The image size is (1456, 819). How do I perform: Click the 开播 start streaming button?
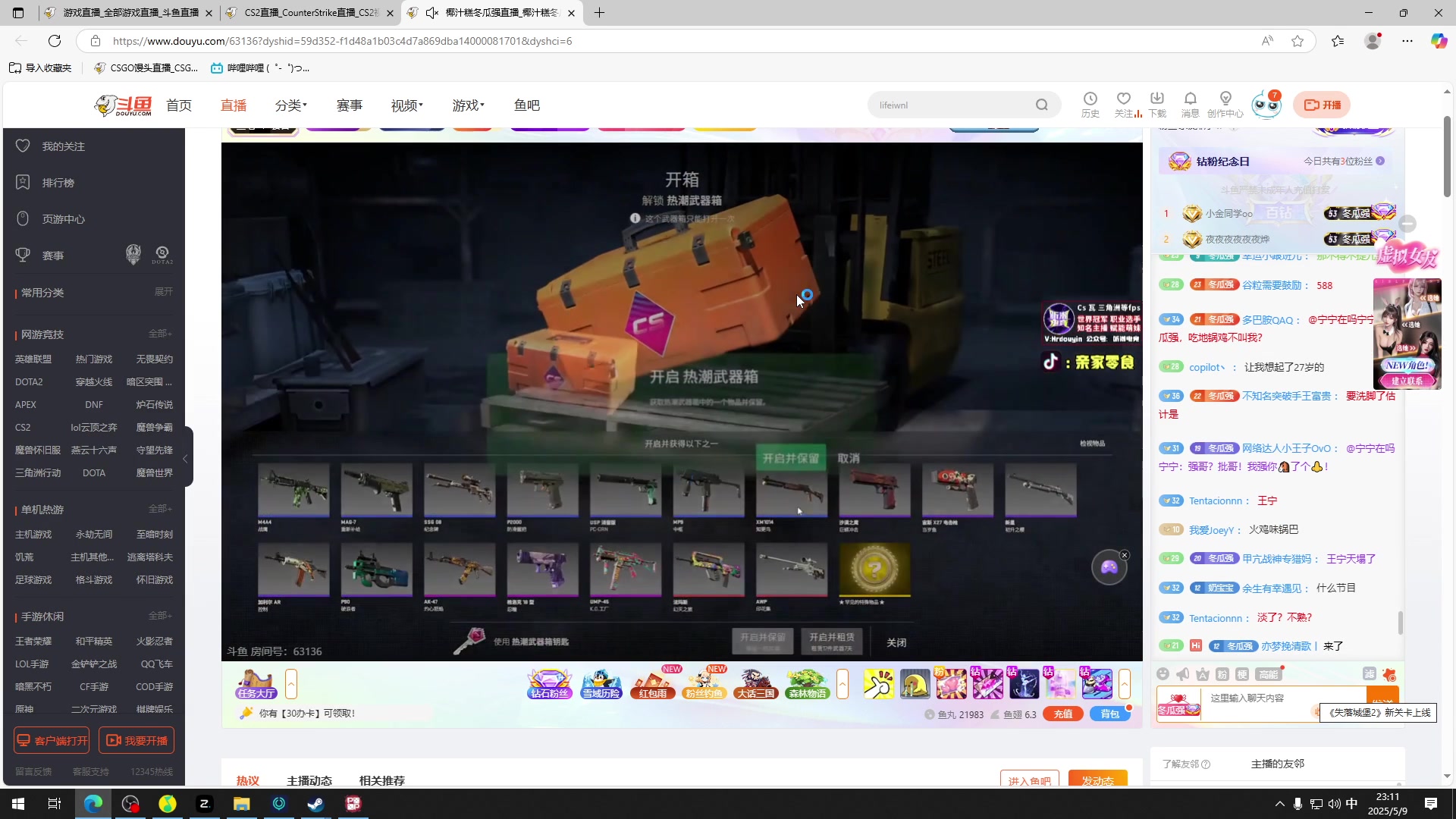pos(1322,105)
